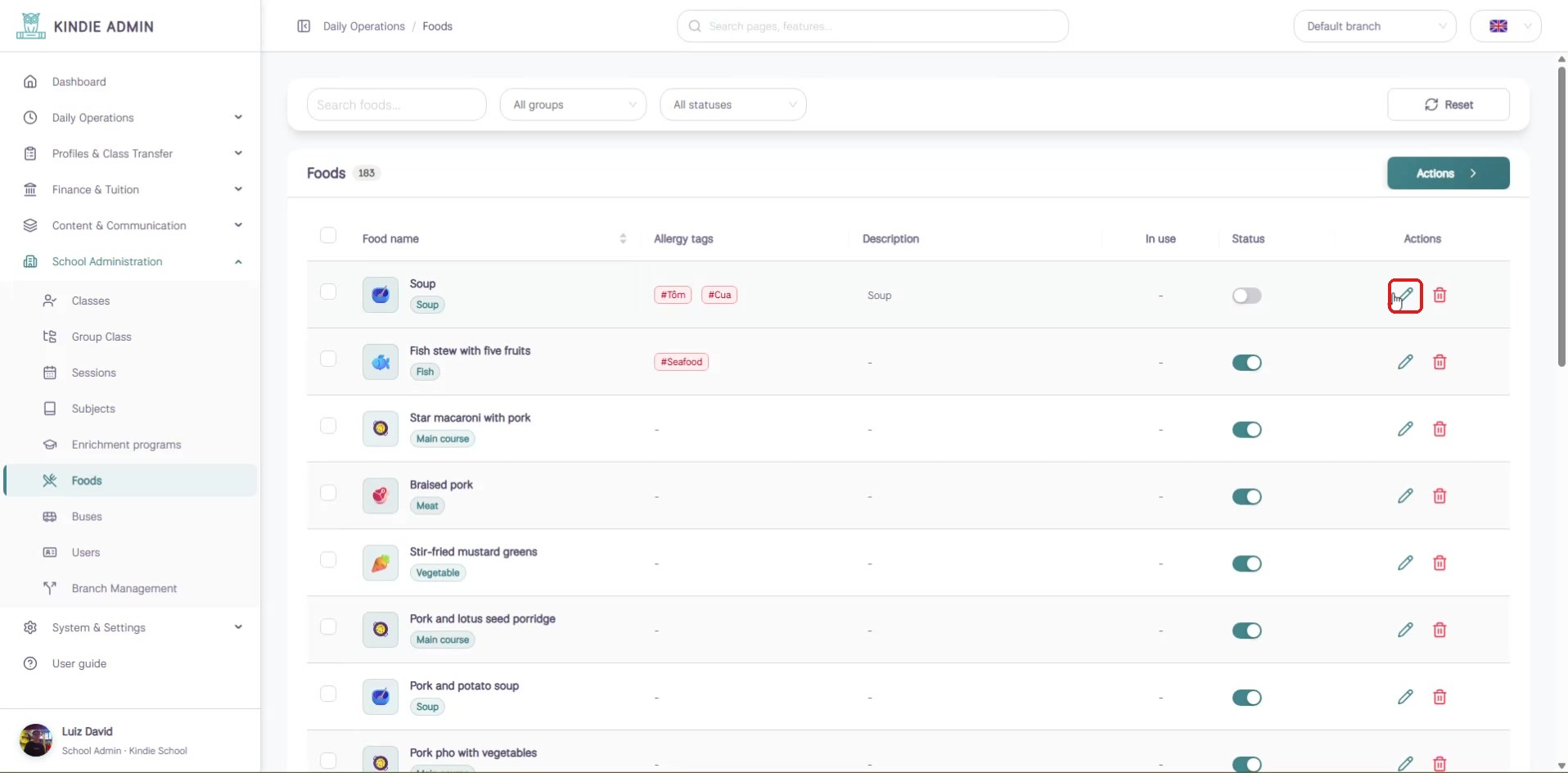Click the trash icon for Braised pork
This screenshot has width=1568, height=773.
coord(1440,496)
